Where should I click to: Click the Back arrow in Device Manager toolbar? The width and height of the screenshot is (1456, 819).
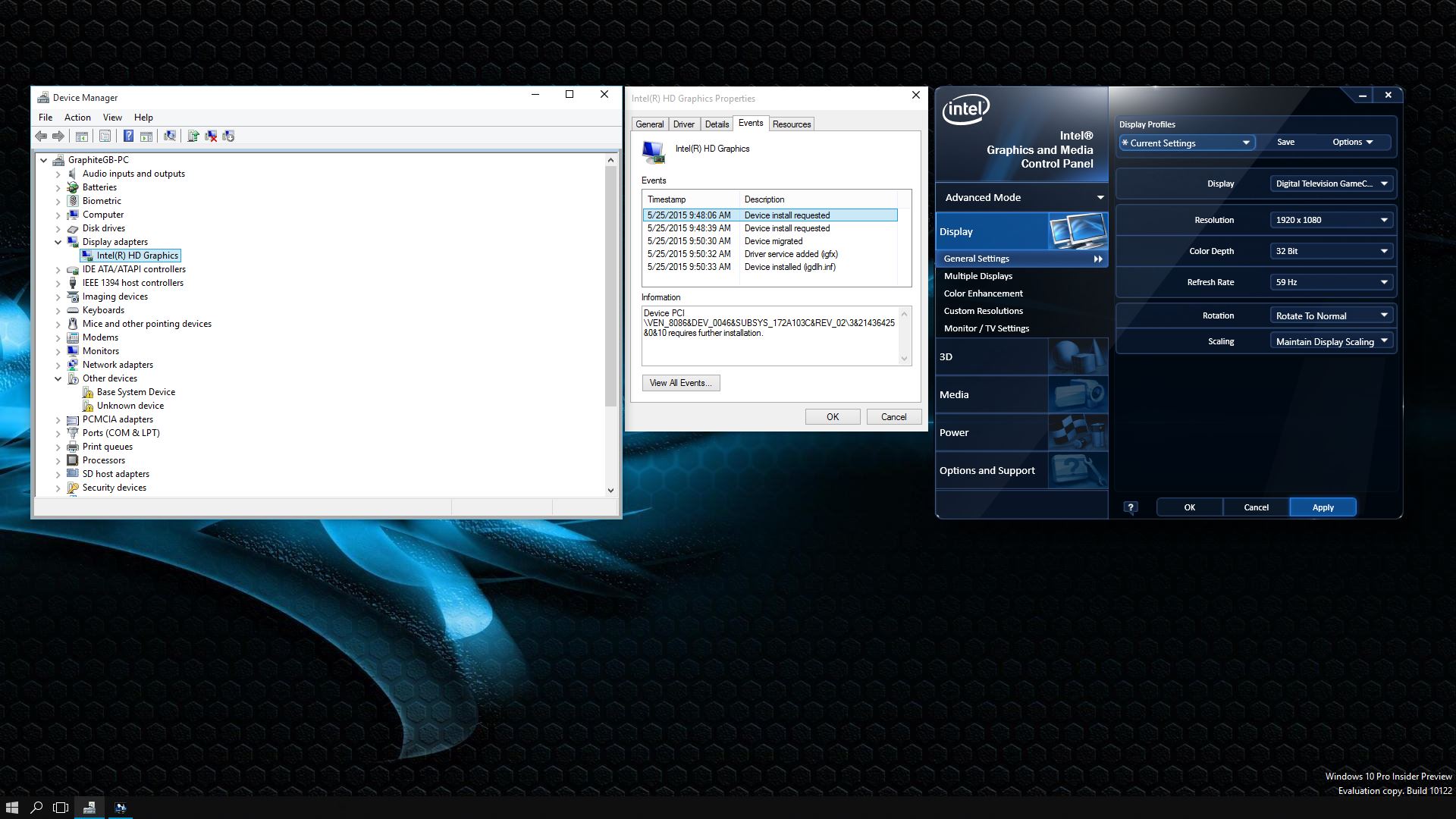coord(41,136)
